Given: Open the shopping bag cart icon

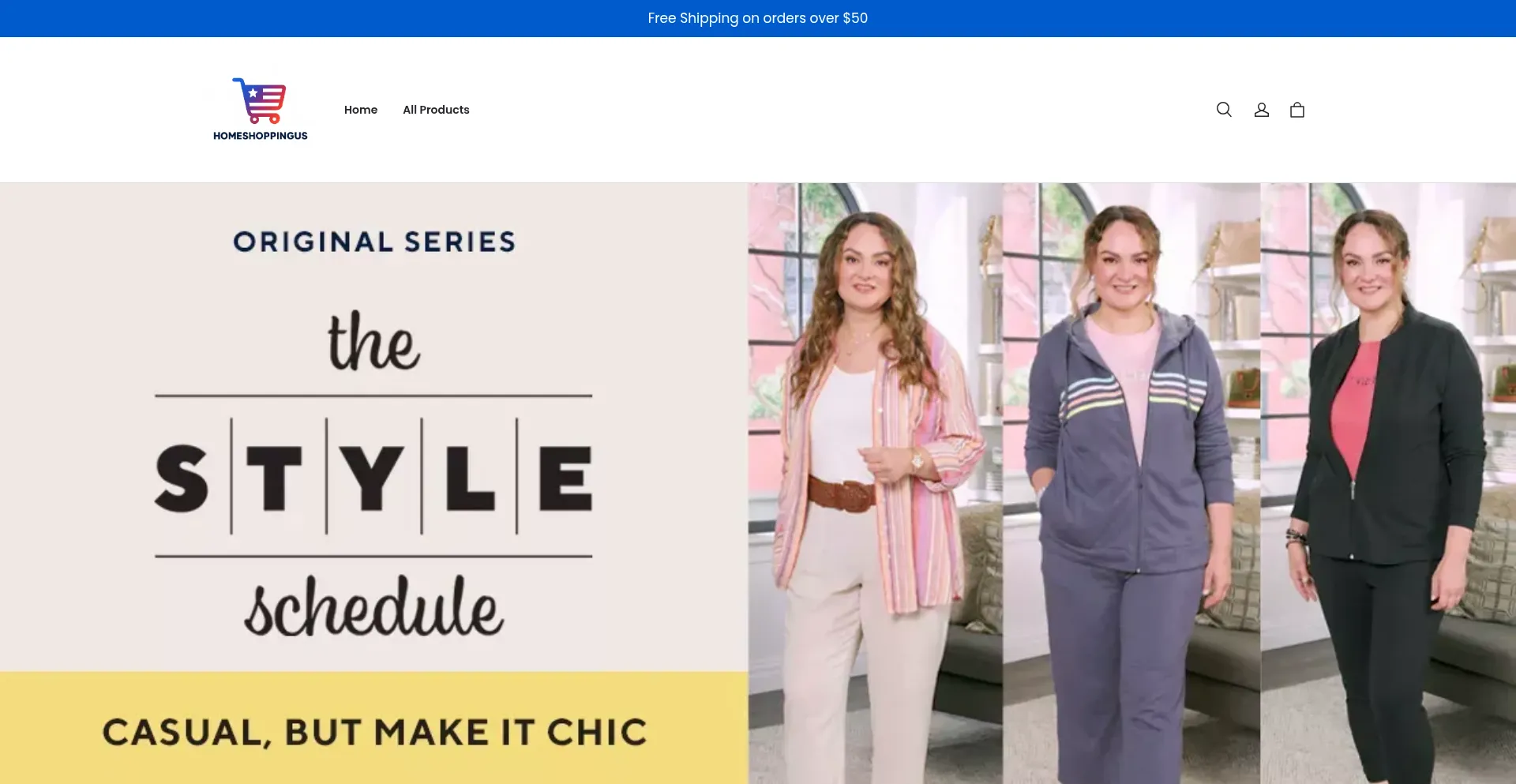Looking at the screenshot, I should tap(1297, 110).
